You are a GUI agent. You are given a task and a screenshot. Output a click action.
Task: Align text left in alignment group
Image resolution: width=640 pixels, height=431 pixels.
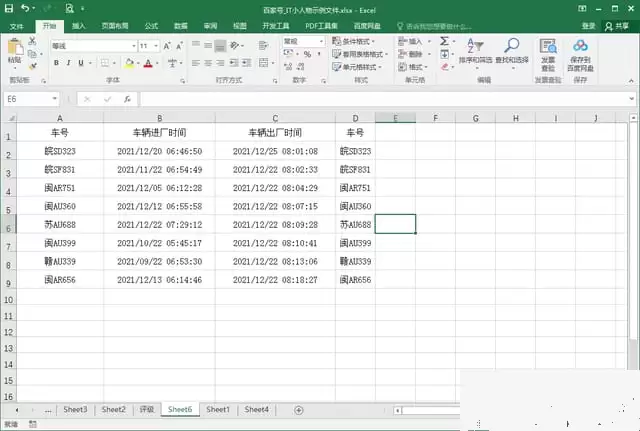point(196,63)
